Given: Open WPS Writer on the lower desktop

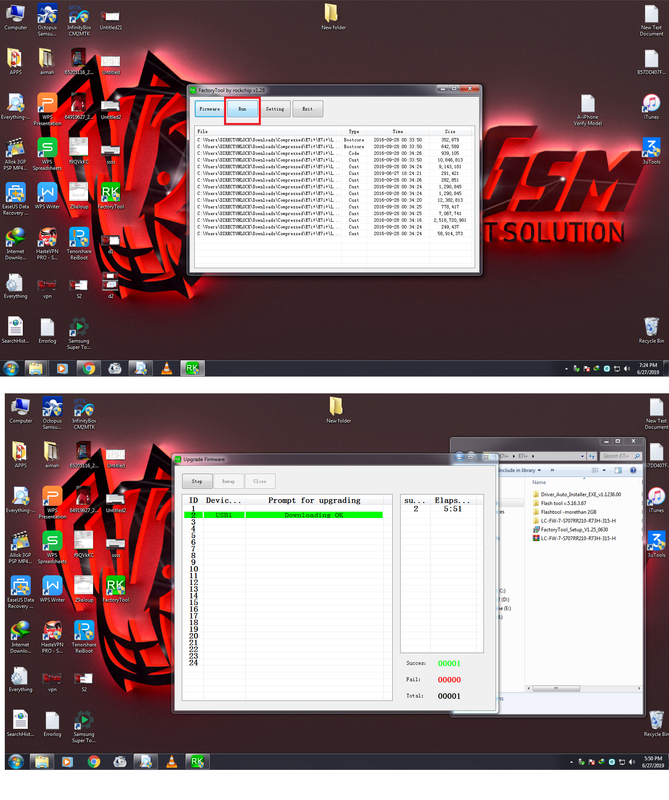Looking at the screenshot, I should pos(52,589).
